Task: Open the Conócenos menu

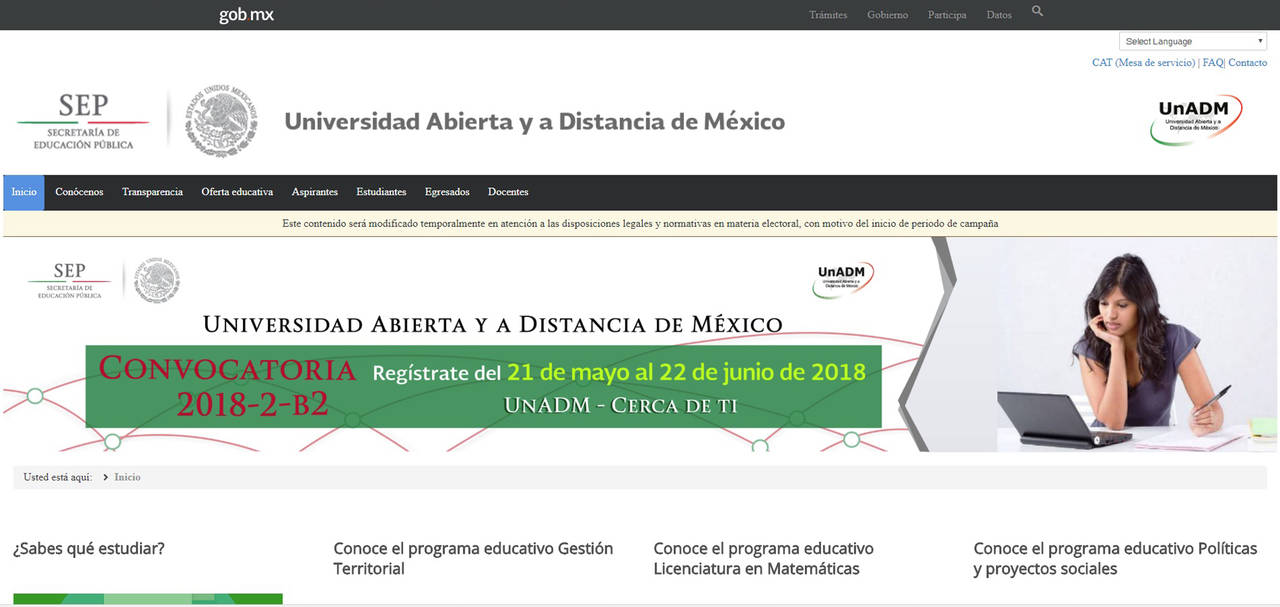Action: (79, 192)
